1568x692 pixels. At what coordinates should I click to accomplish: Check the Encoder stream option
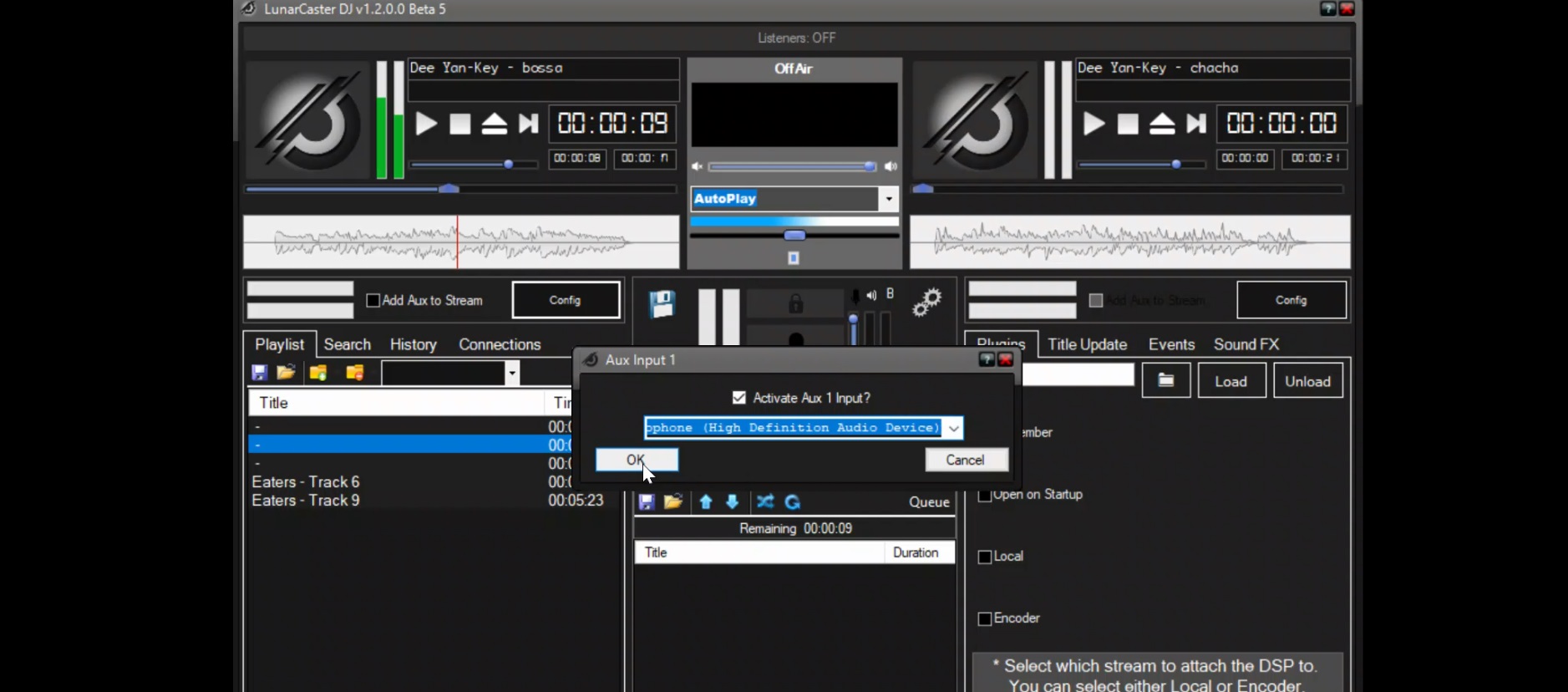pyautogui.click(x=985, y=619)
